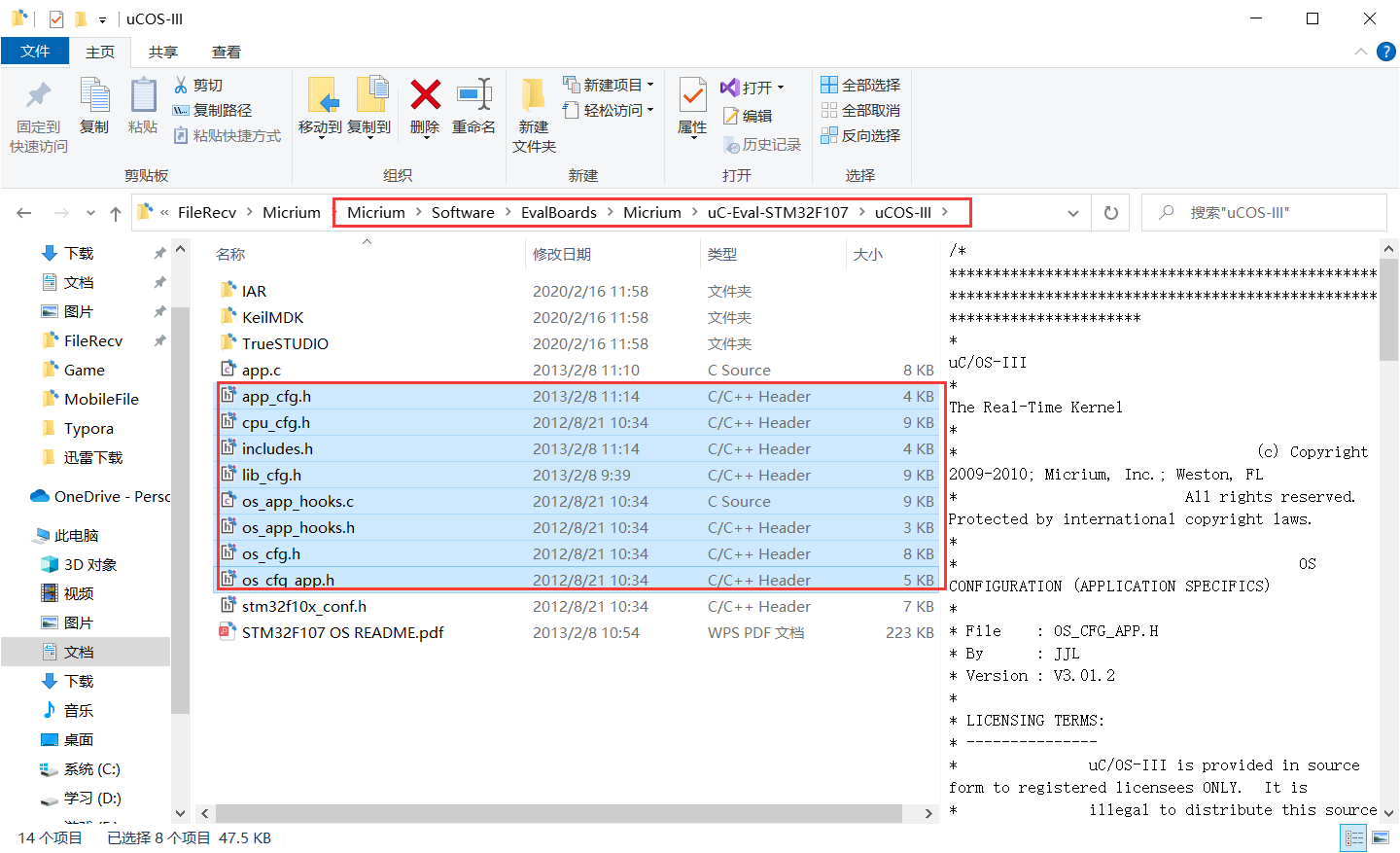The width and height of the screenshot is (1400, 853).
Task: Switch to the View (查看) tab
Action: click(x=227, y=52)
